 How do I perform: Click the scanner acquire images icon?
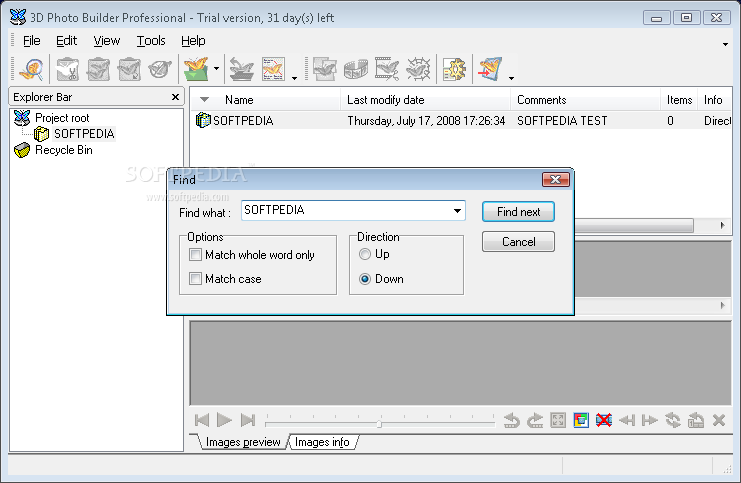click(241, 69)
